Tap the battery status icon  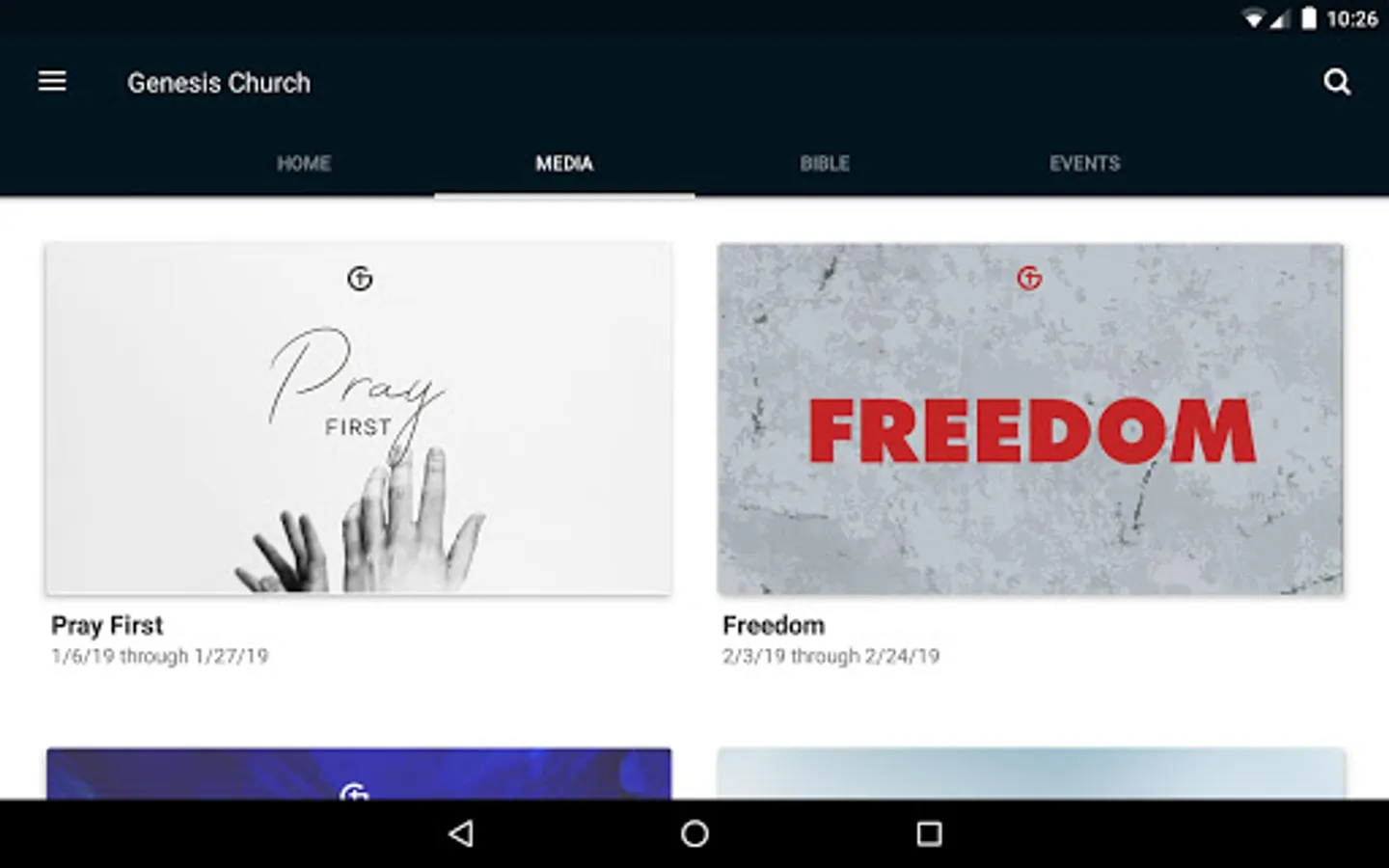(1309, 18)
